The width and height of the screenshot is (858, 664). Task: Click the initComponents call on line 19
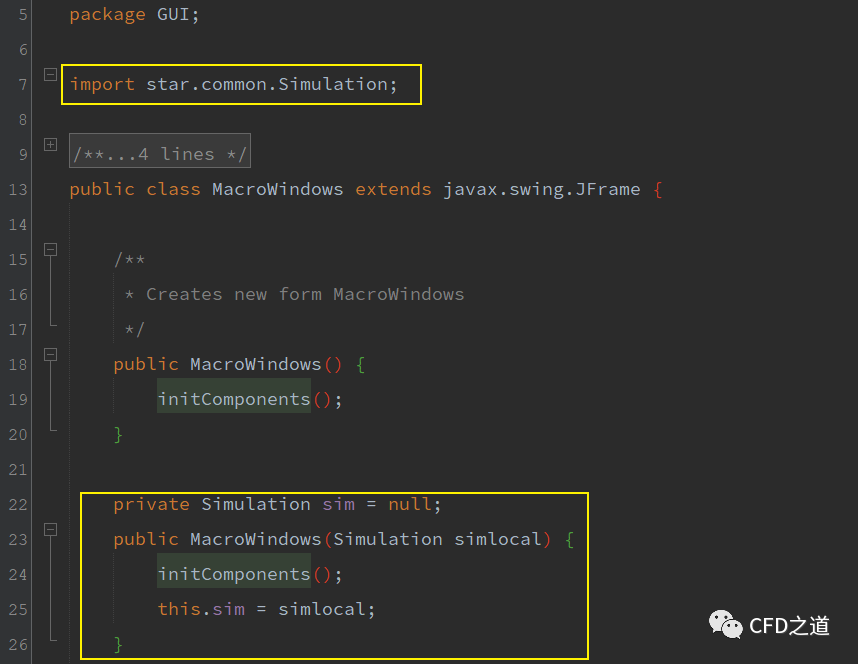coord(234,399)
